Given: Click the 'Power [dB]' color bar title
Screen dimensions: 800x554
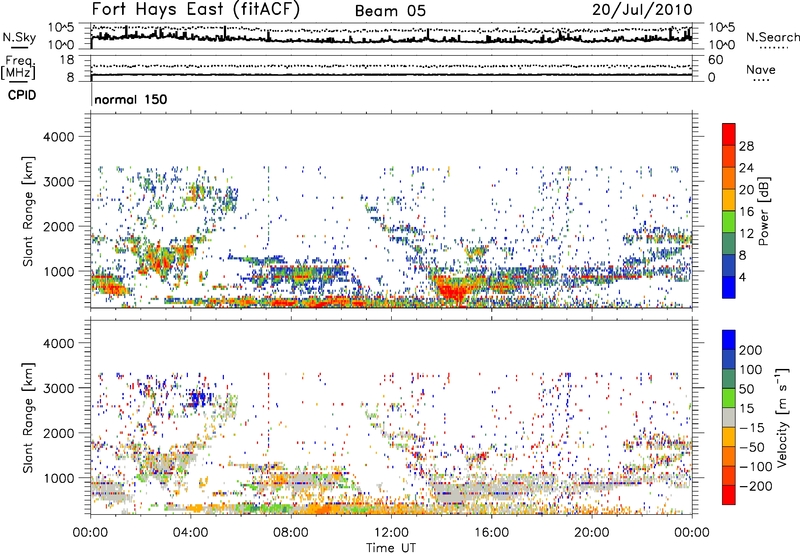Looking at the screenshot, I should pyautogui.click(x=763, y=211).
